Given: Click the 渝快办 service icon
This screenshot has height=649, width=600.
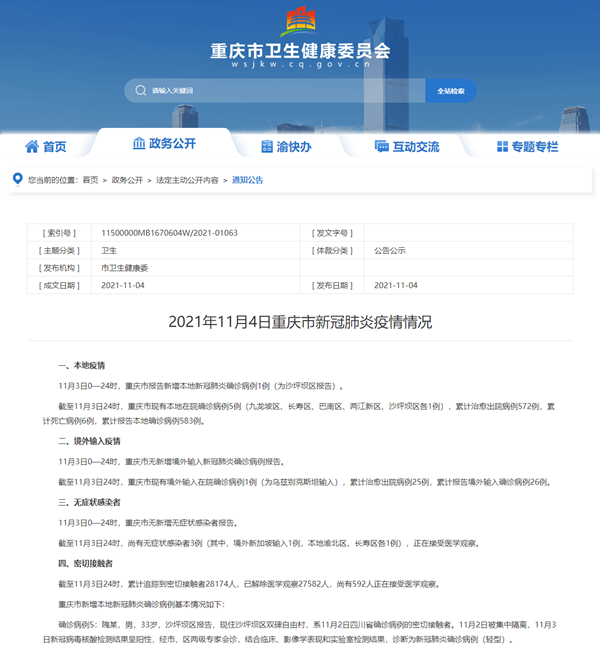Looking at the screenshot, I should tap(266, 146).
